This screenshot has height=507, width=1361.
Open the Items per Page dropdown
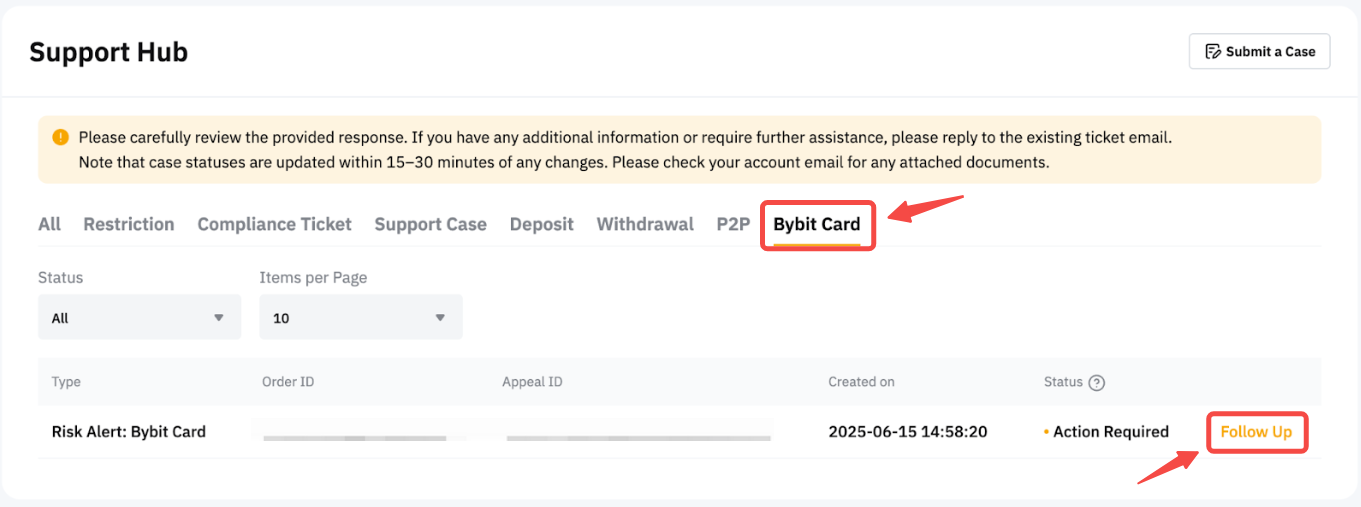point(360,317)
